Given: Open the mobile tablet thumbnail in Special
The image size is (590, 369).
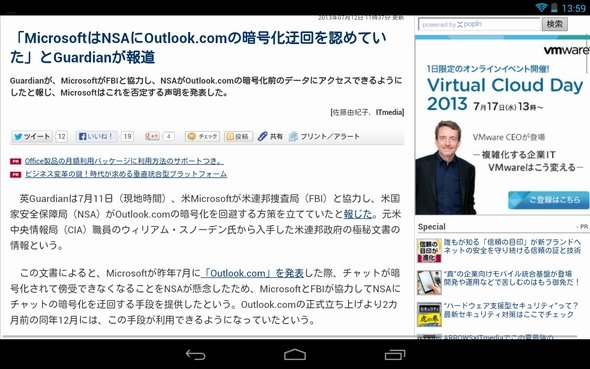Looking at the screenshot, I should pos(429,282).
